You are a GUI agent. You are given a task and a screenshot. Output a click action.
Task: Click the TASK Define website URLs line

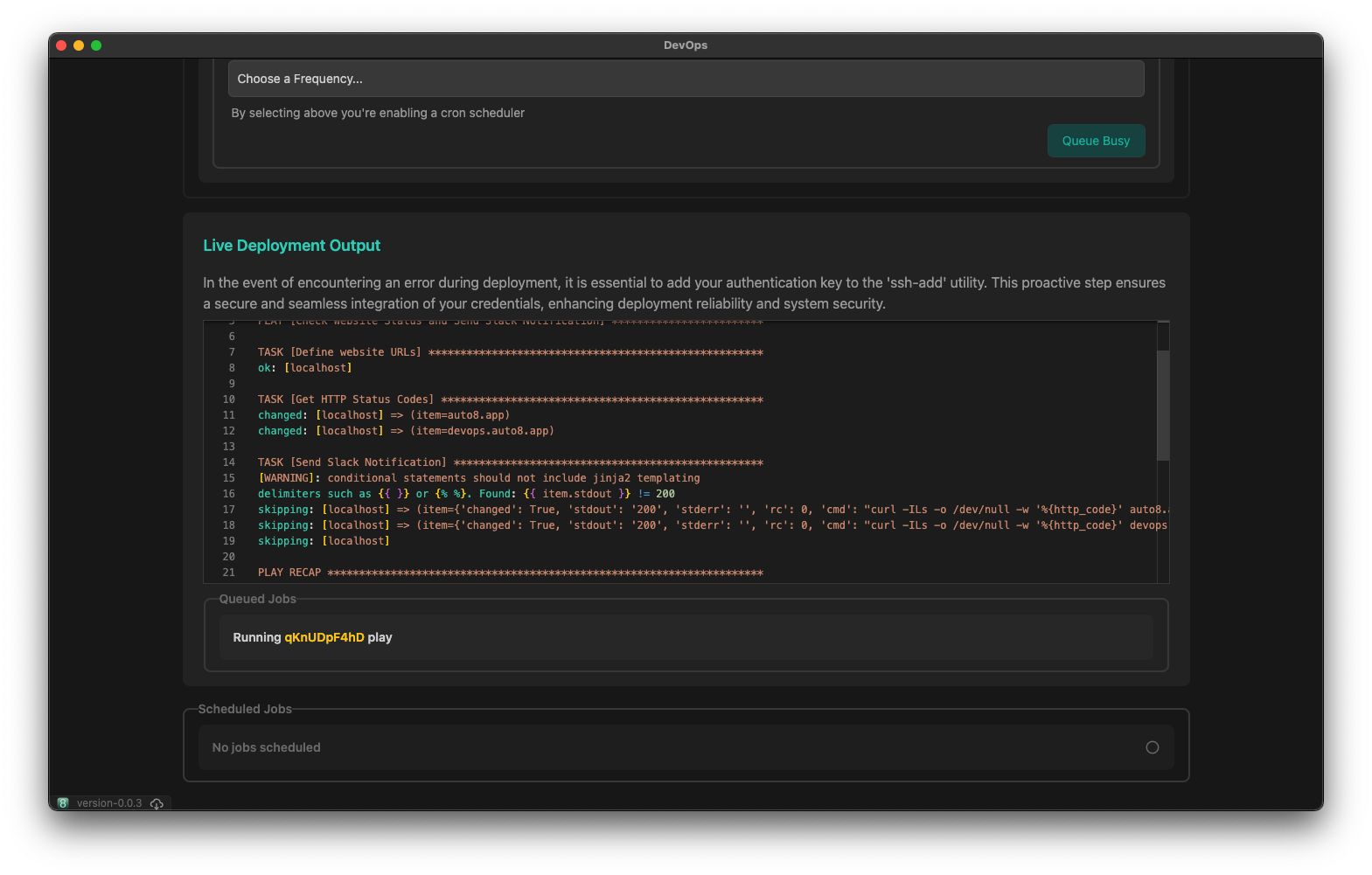tap(511, 352)
